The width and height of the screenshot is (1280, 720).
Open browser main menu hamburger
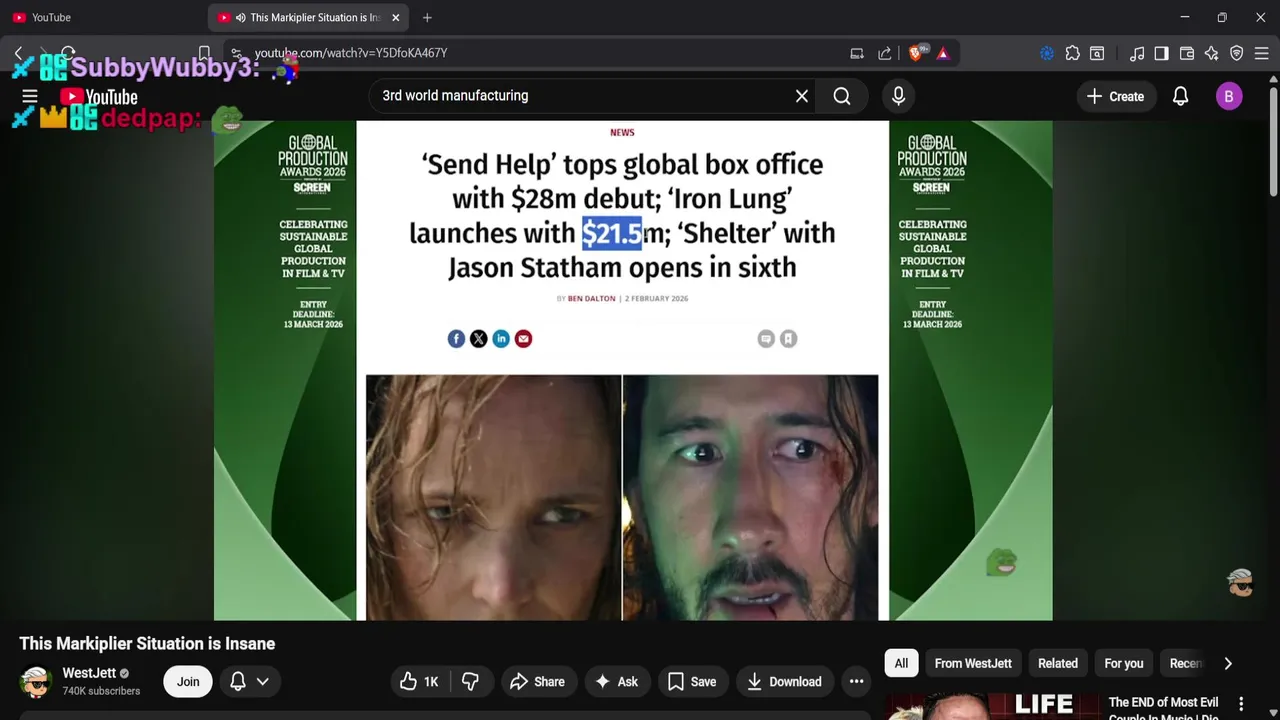tap(1262, 53)
